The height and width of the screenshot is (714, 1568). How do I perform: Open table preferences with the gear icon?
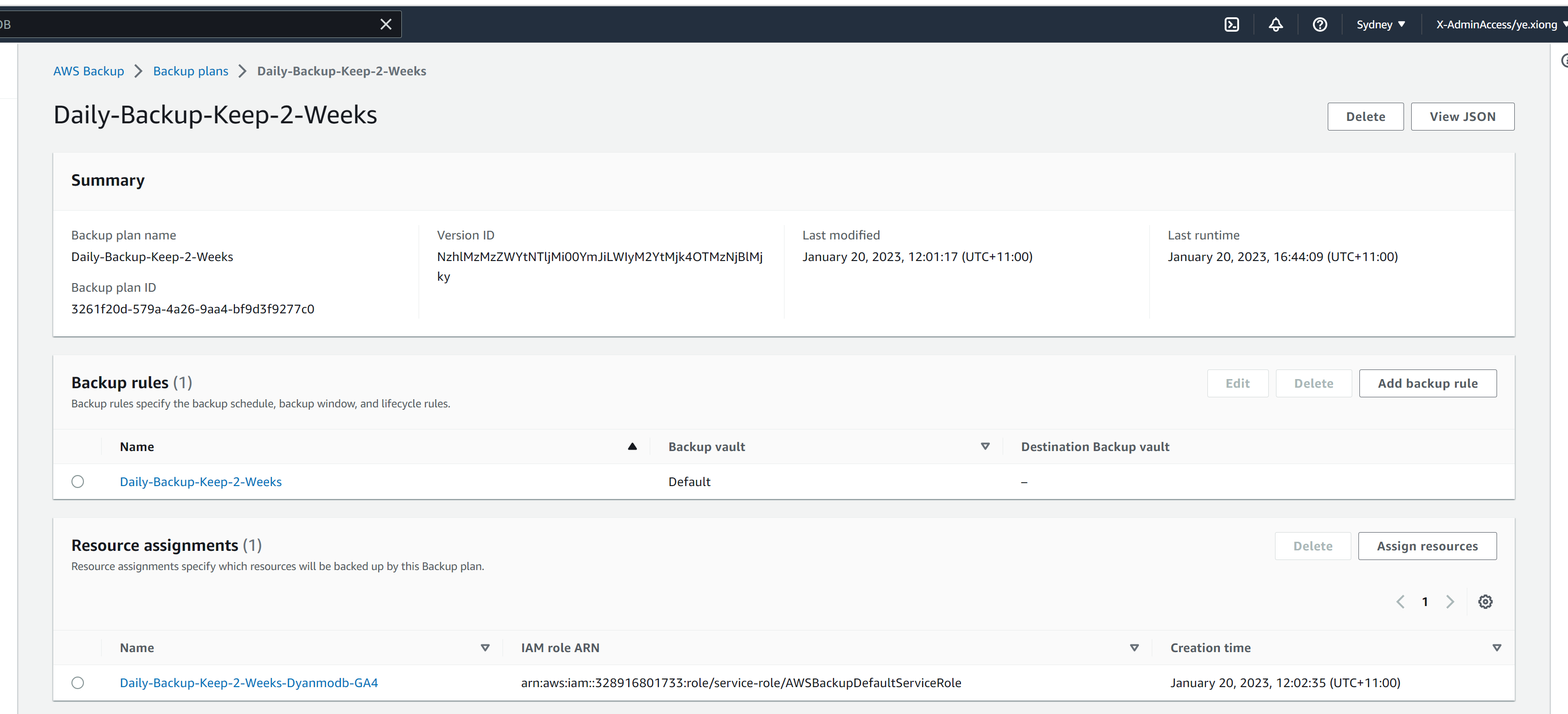tap(1485, 601)
